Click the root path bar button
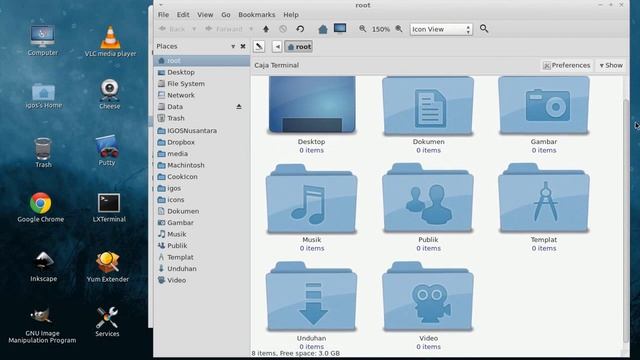This screenshot has height=360, width=640. [298, 47]
